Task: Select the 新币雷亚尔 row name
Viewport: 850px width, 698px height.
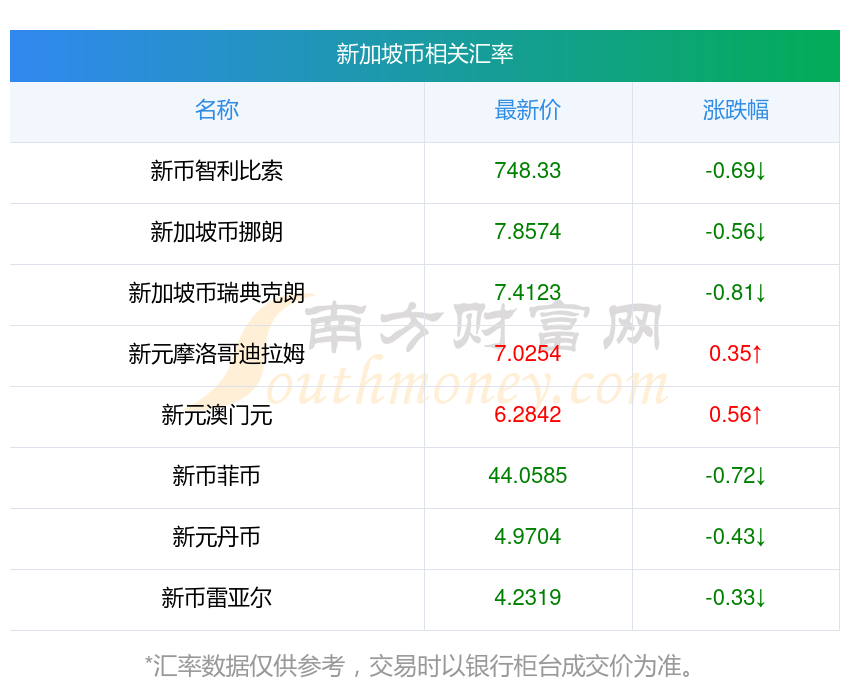Action: tap(217, 598)
